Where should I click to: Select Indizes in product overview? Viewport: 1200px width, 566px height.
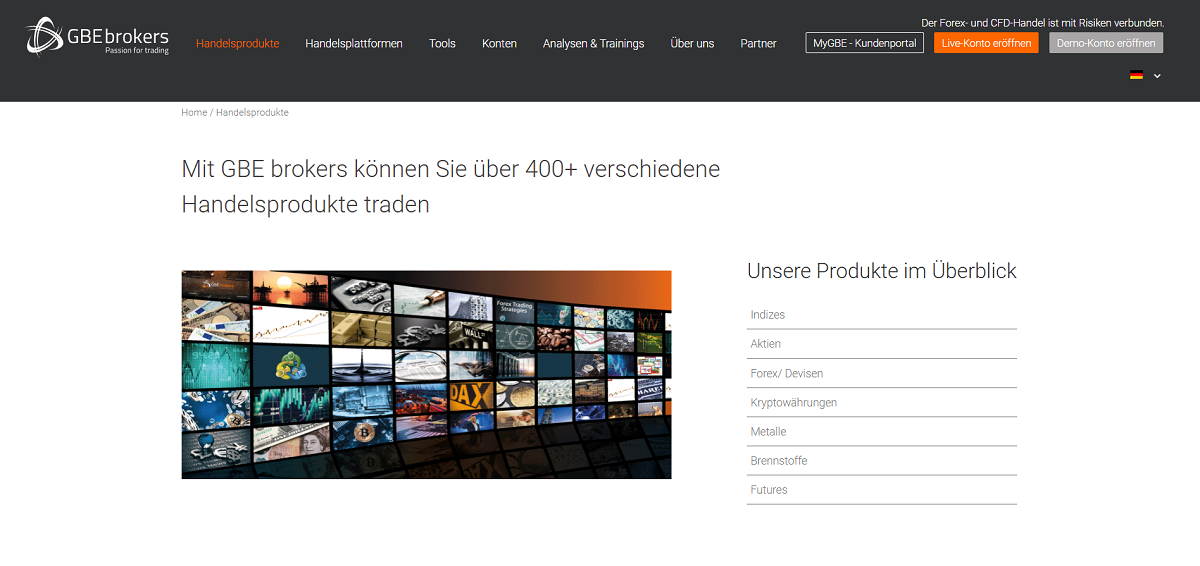(882, 315)
